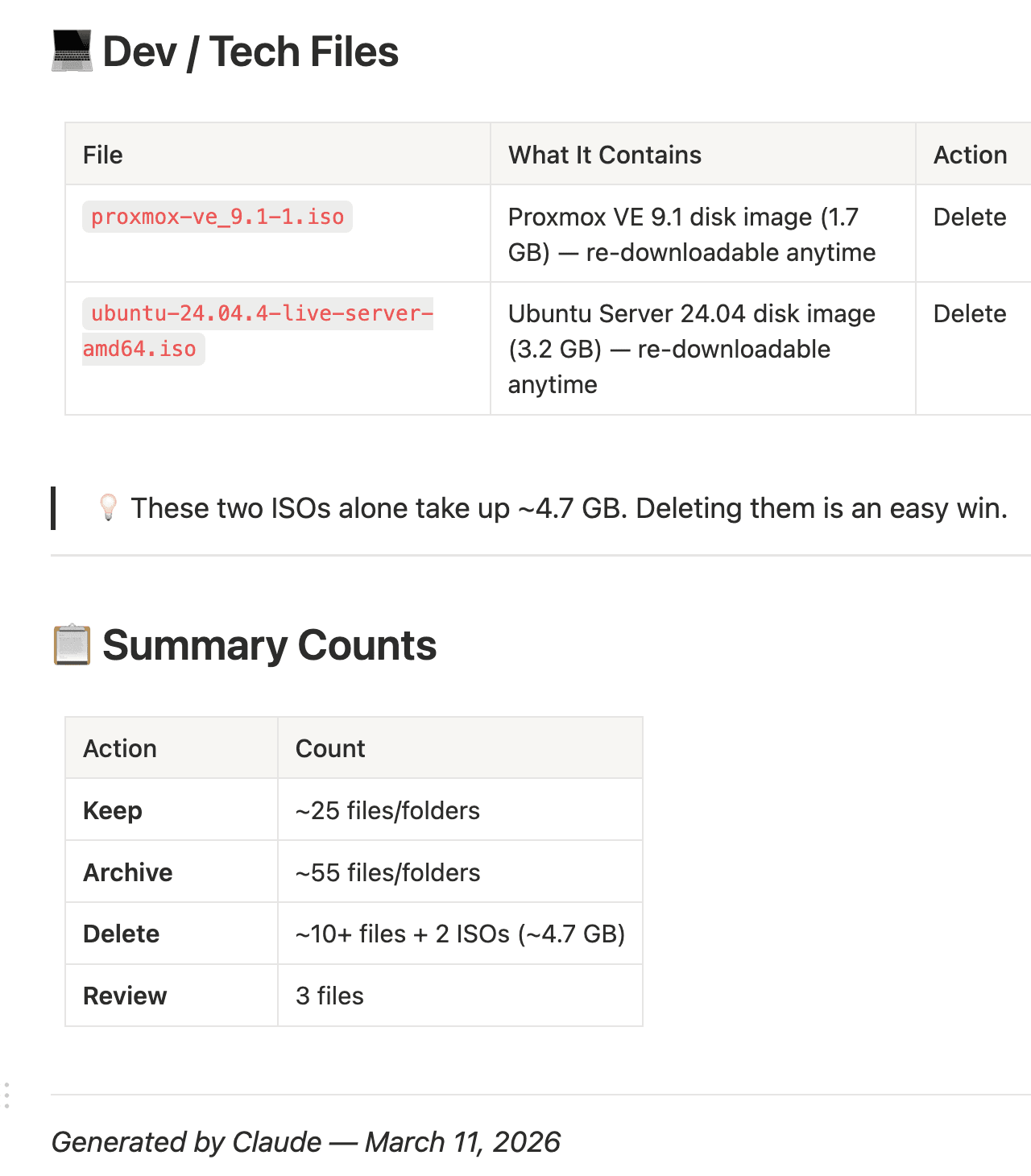Click the Review row's 3 files cell
The width and height of the screenshot is (1031, 1176).
[460, 996]
